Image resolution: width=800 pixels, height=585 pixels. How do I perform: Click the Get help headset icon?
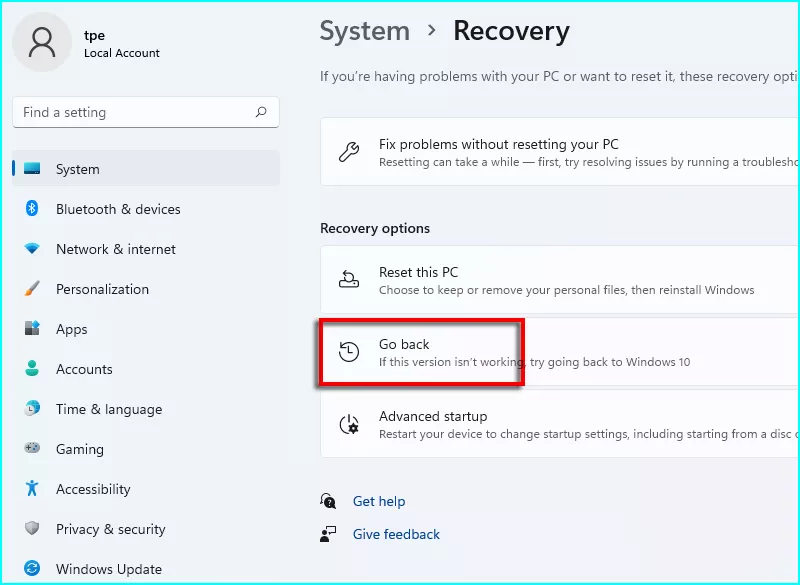[x=328, y=501]
